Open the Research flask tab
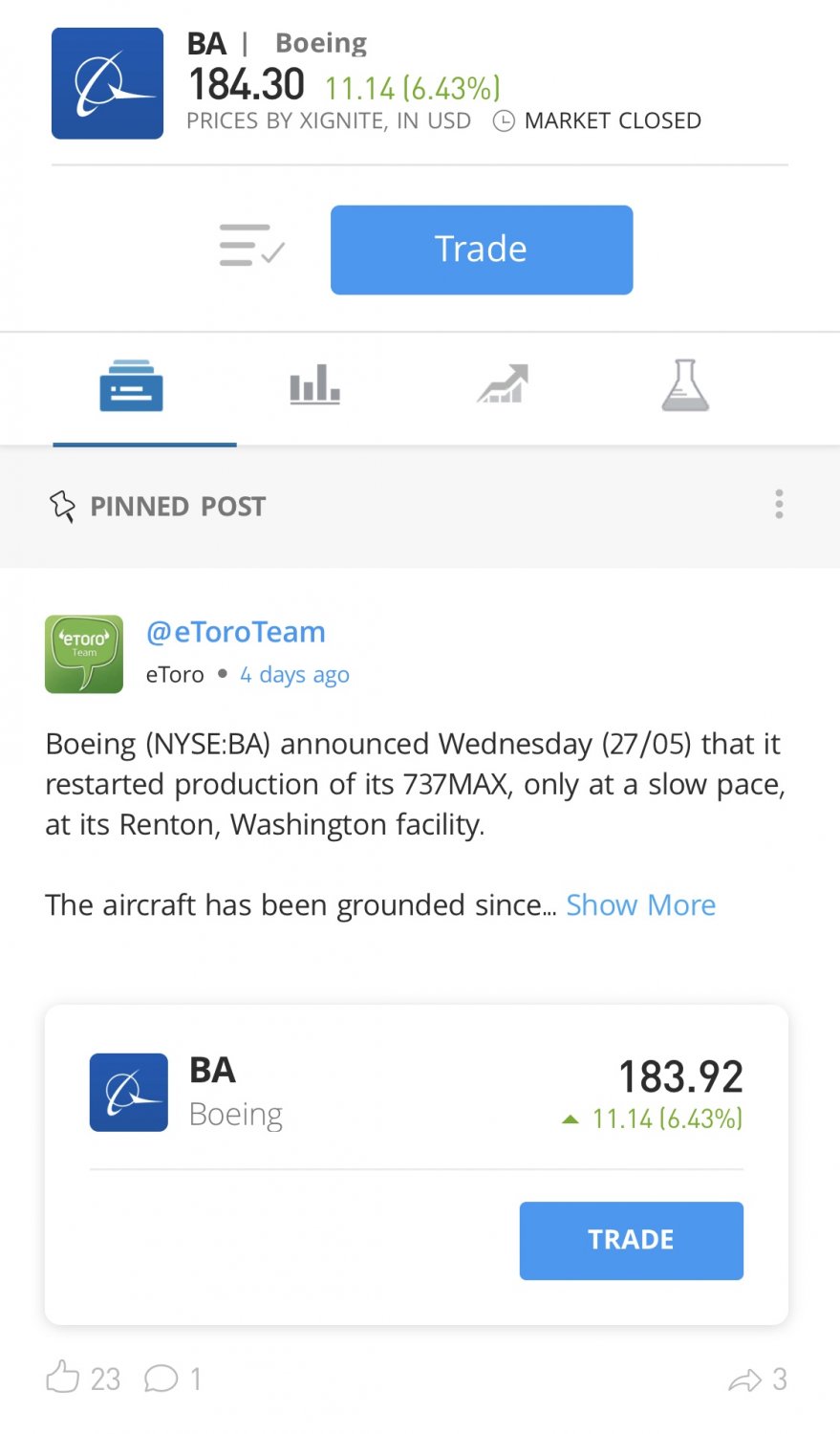Image resolution: width=840 pixels, height=1434 pixels. (685, 385)
